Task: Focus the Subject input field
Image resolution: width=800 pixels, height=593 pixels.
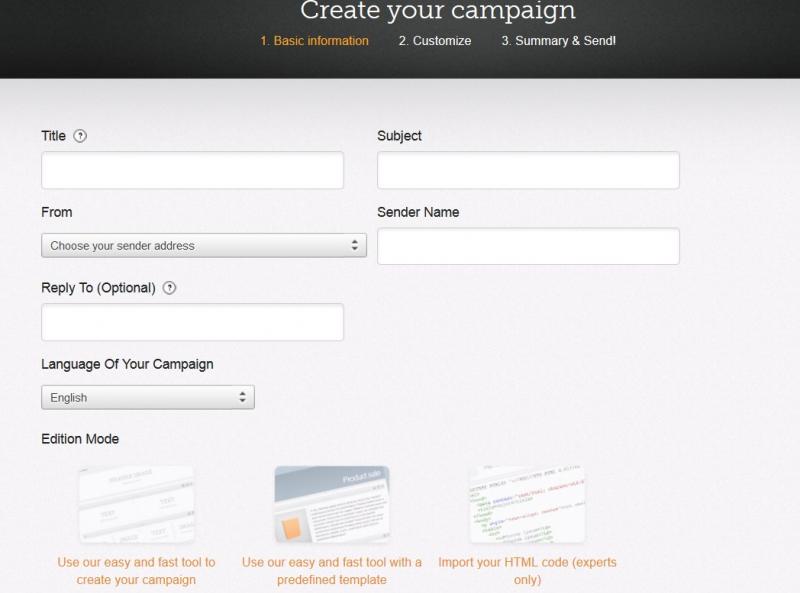Action: pyautogui.click(x=528, y=170)
